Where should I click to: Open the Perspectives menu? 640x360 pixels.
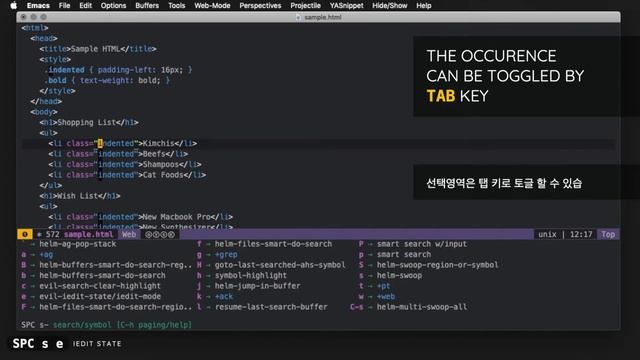tap(260, 6)
